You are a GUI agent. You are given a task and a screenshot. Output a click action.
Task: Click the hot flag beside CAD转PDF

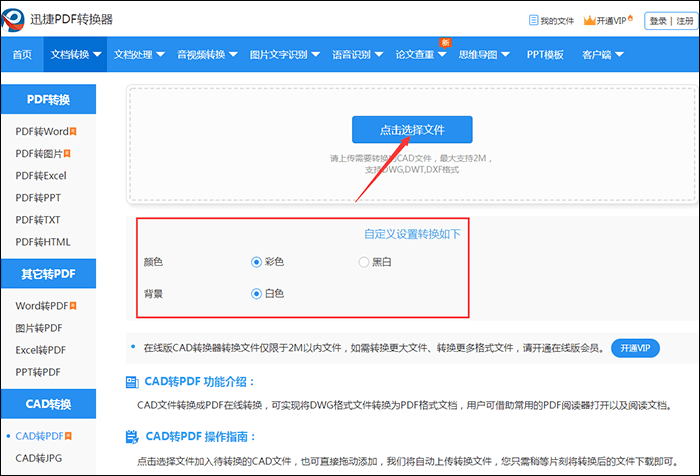click(68, 436)
